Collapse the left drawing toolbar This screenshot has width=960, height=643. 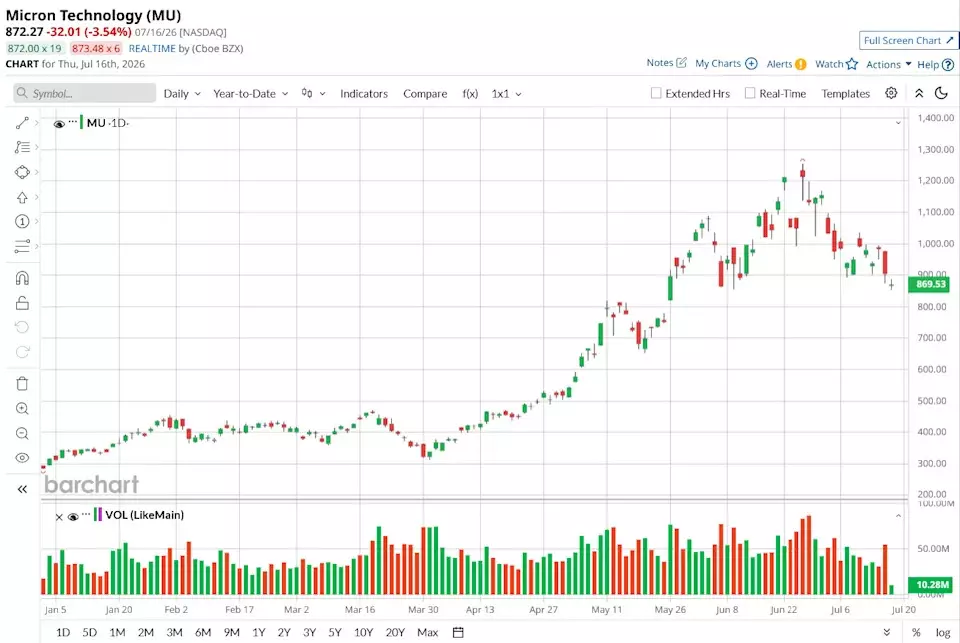point(22,489)
